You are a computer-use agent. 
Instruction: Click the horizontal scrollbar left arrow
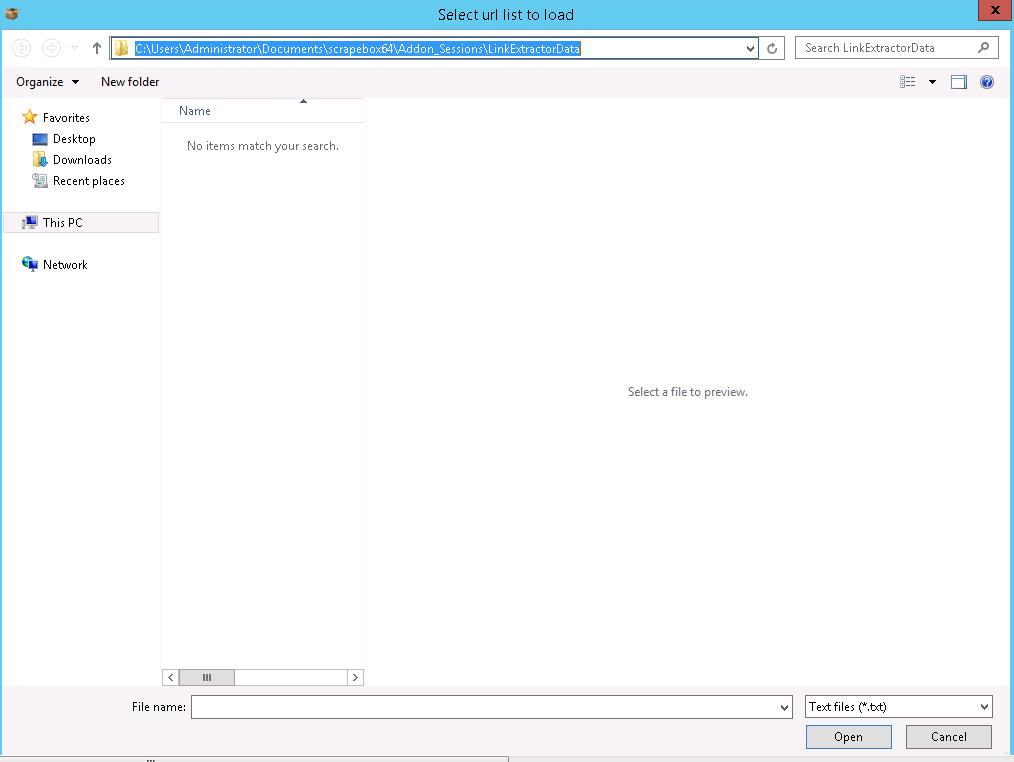coord(171,677)
